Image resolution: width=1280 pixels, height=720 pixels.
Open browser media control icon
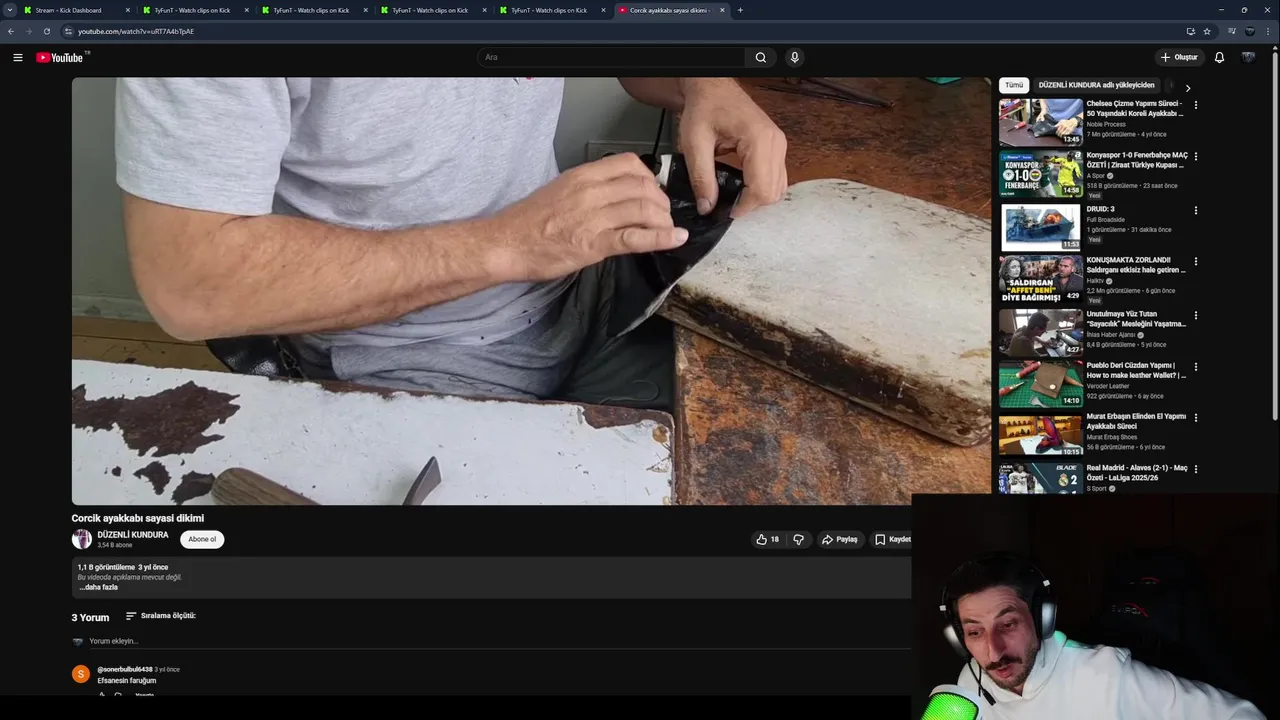click(x=1232, y=31)
